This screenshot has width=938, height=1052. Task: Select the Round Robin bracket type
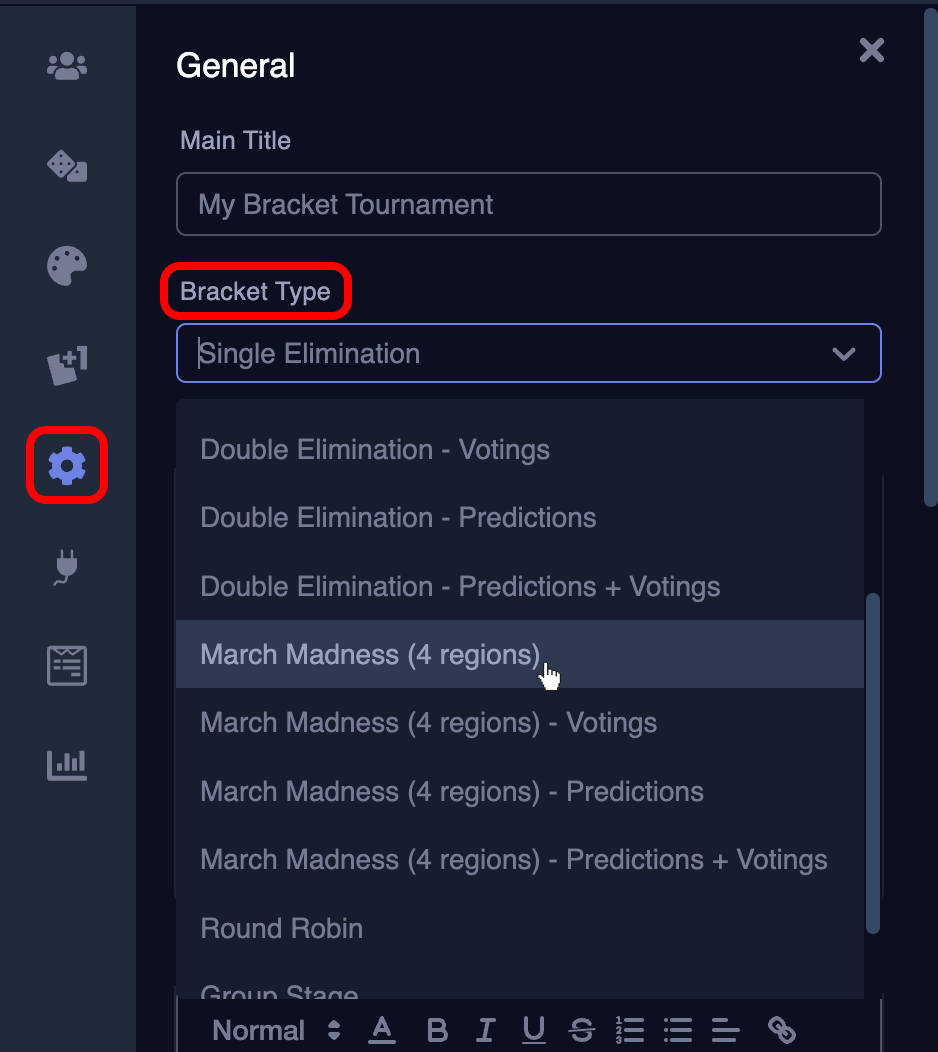[x=282, y=928]
